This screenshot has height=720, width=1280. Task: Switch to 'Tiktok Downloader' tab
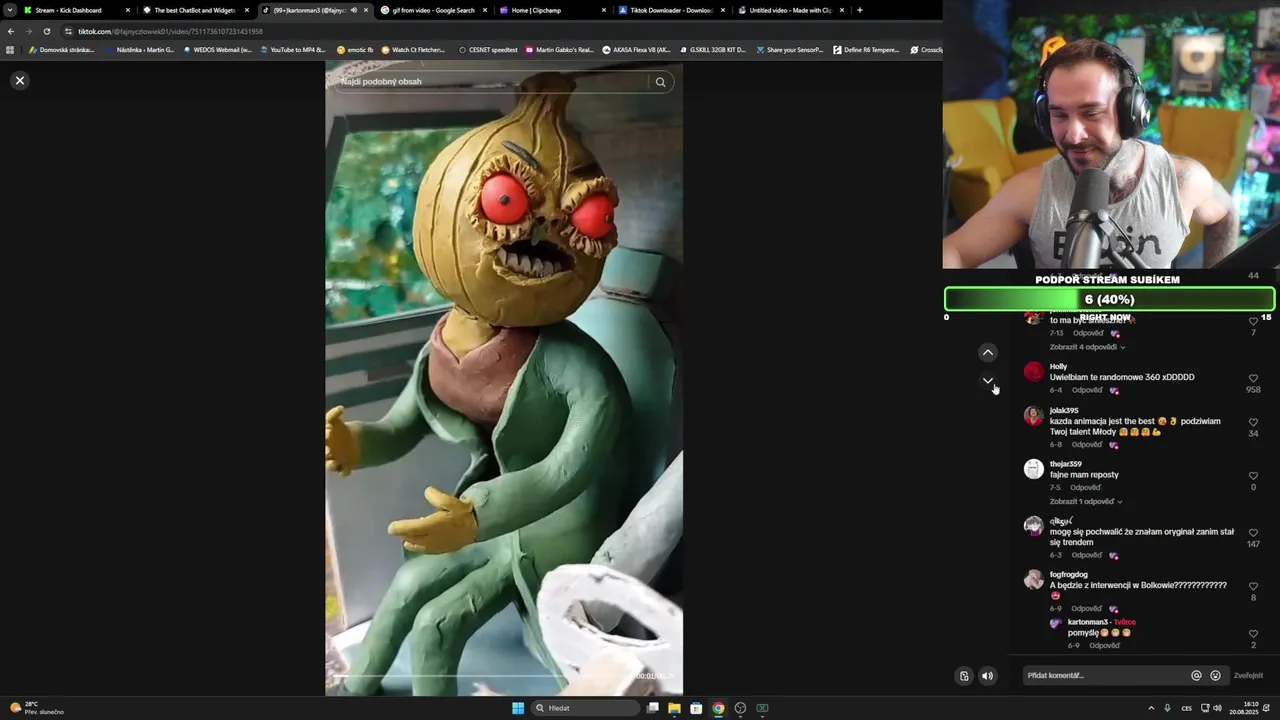[672, 10]
